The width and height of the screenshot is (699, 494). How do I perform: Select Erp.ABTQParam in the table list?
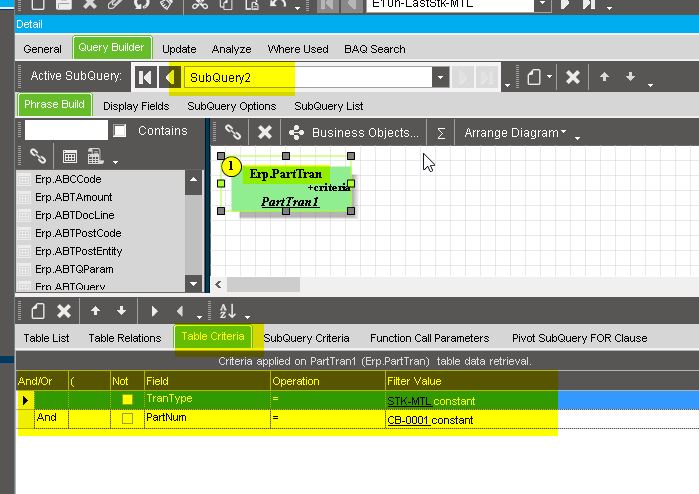click(74, 269)
